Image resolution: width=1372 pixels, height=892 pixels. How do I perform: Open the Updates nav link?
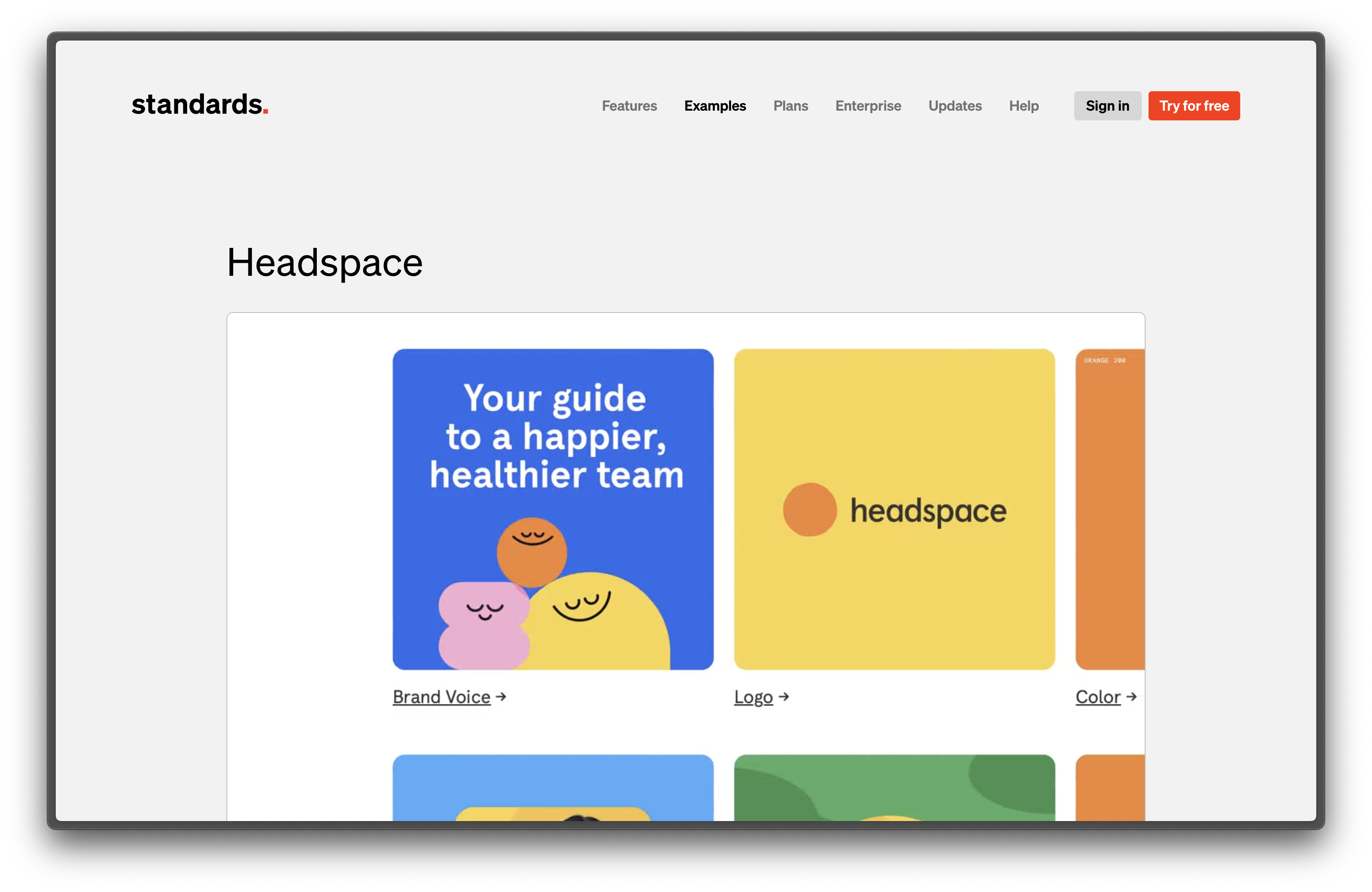(955, 106)
